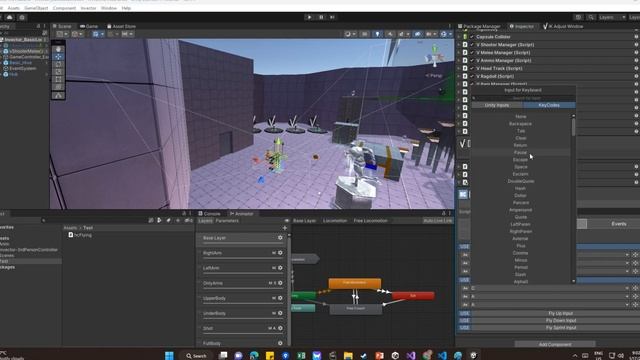Click the Pause button in top toolbar
640x360 pixels.
[x=321, y=17]
